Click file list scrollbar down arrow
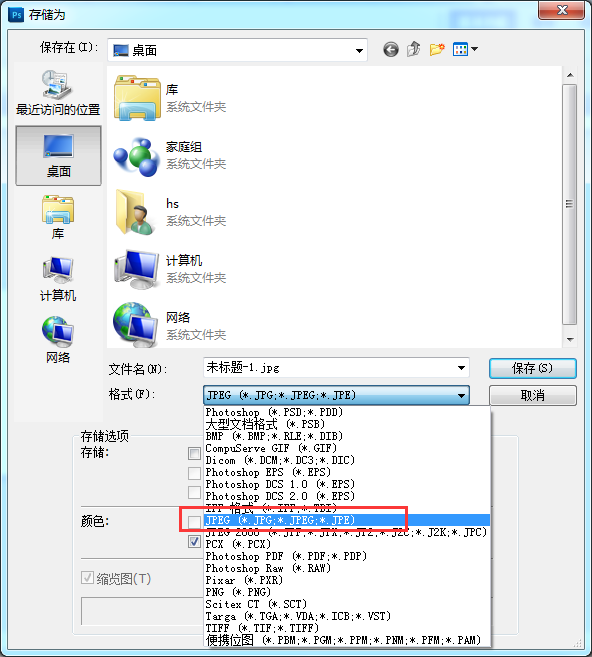Viewport: 592px width, 657px height. pyautogui.click(x=570, y=339)
